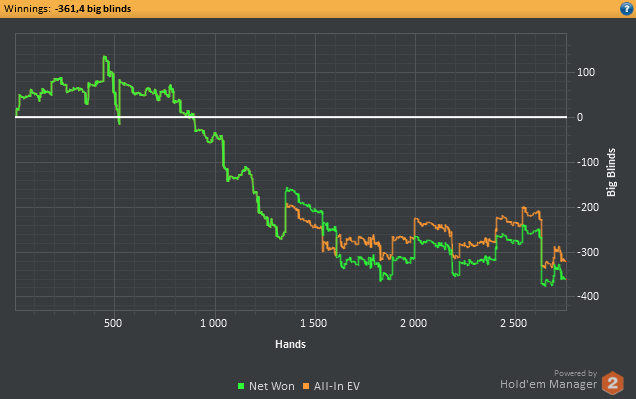Click the 500 hands axis label
This screenshot has width=636, height=399.
113,323
